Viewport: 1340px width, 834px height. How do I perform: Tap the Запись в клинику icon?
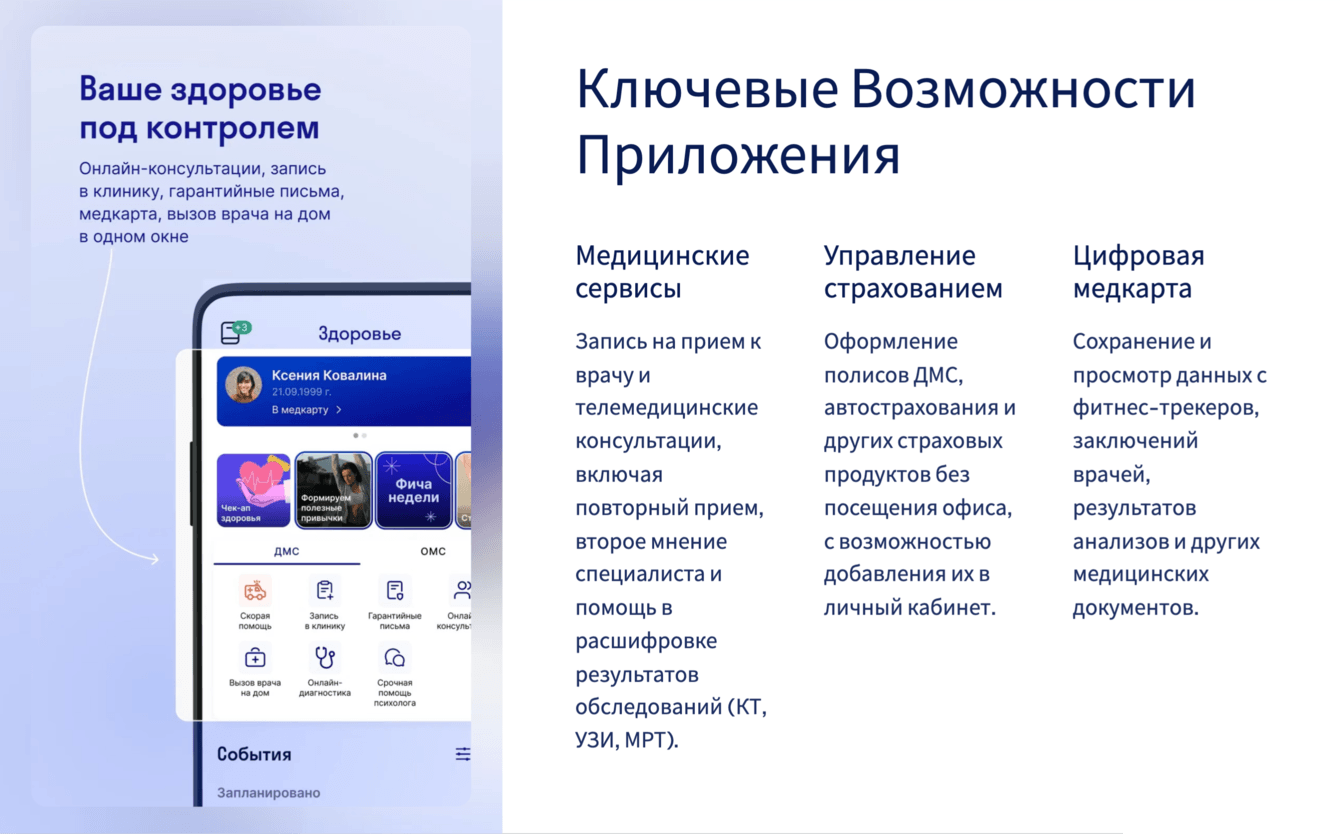click(x=325, y=590)
